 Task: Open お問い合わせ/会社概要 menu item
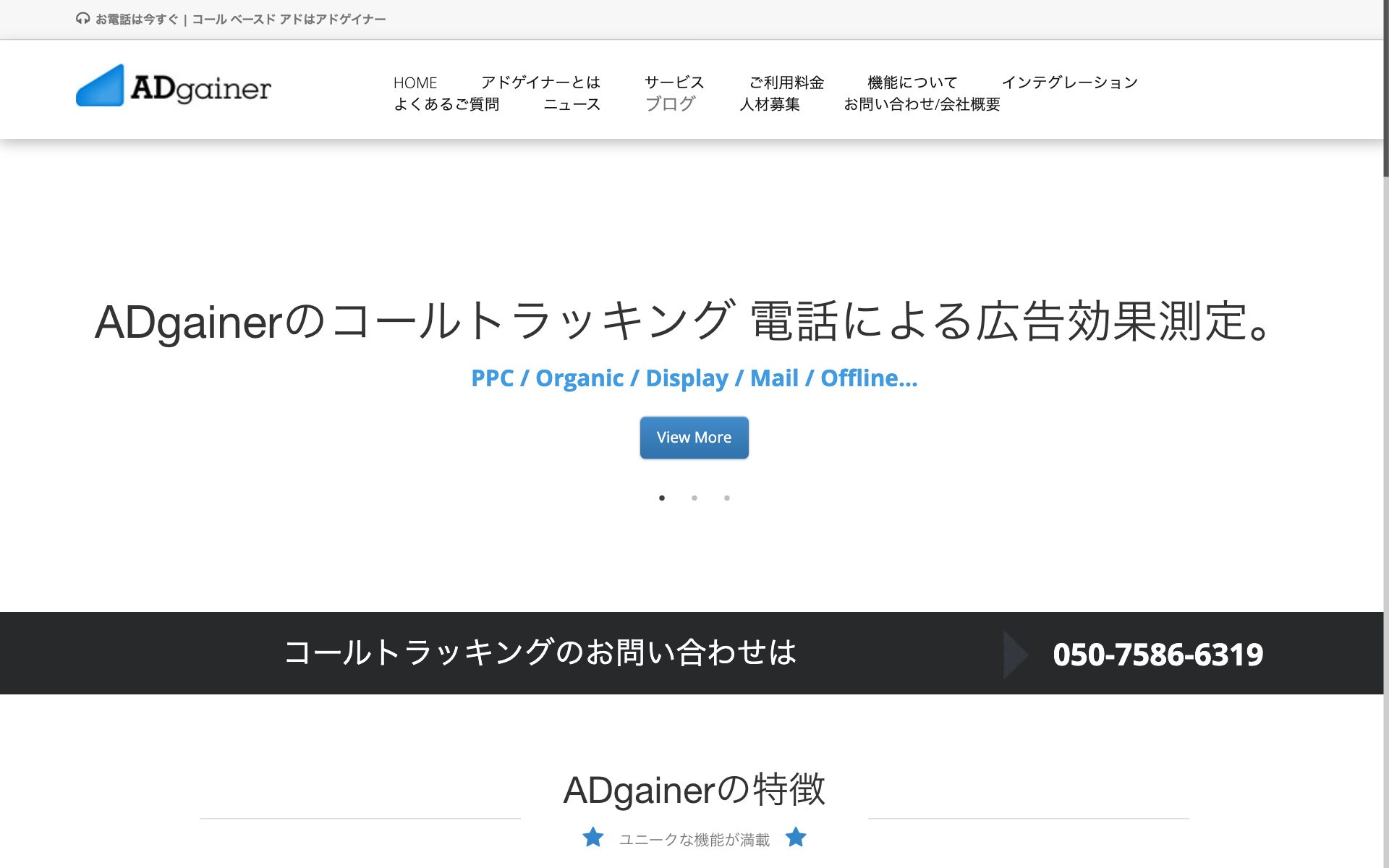[x=922, y=104]
